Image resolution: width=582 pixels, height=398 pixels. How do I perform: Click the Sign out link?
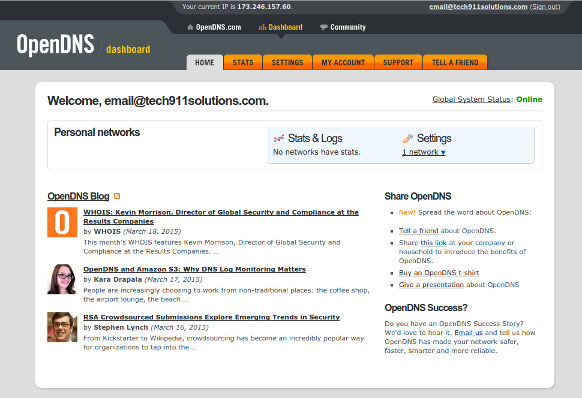pyautogui.click(x=545, y=7)
